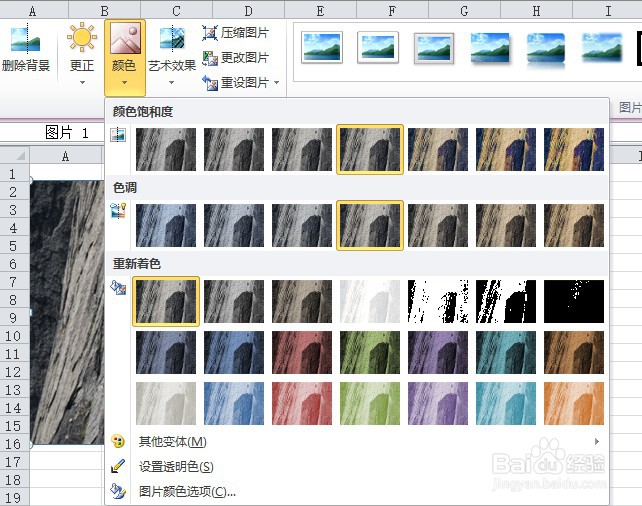642x506 pixels.
Task: Click Change Picture (更改图片)
Action: pyautogui.click(x=235, y=58)
